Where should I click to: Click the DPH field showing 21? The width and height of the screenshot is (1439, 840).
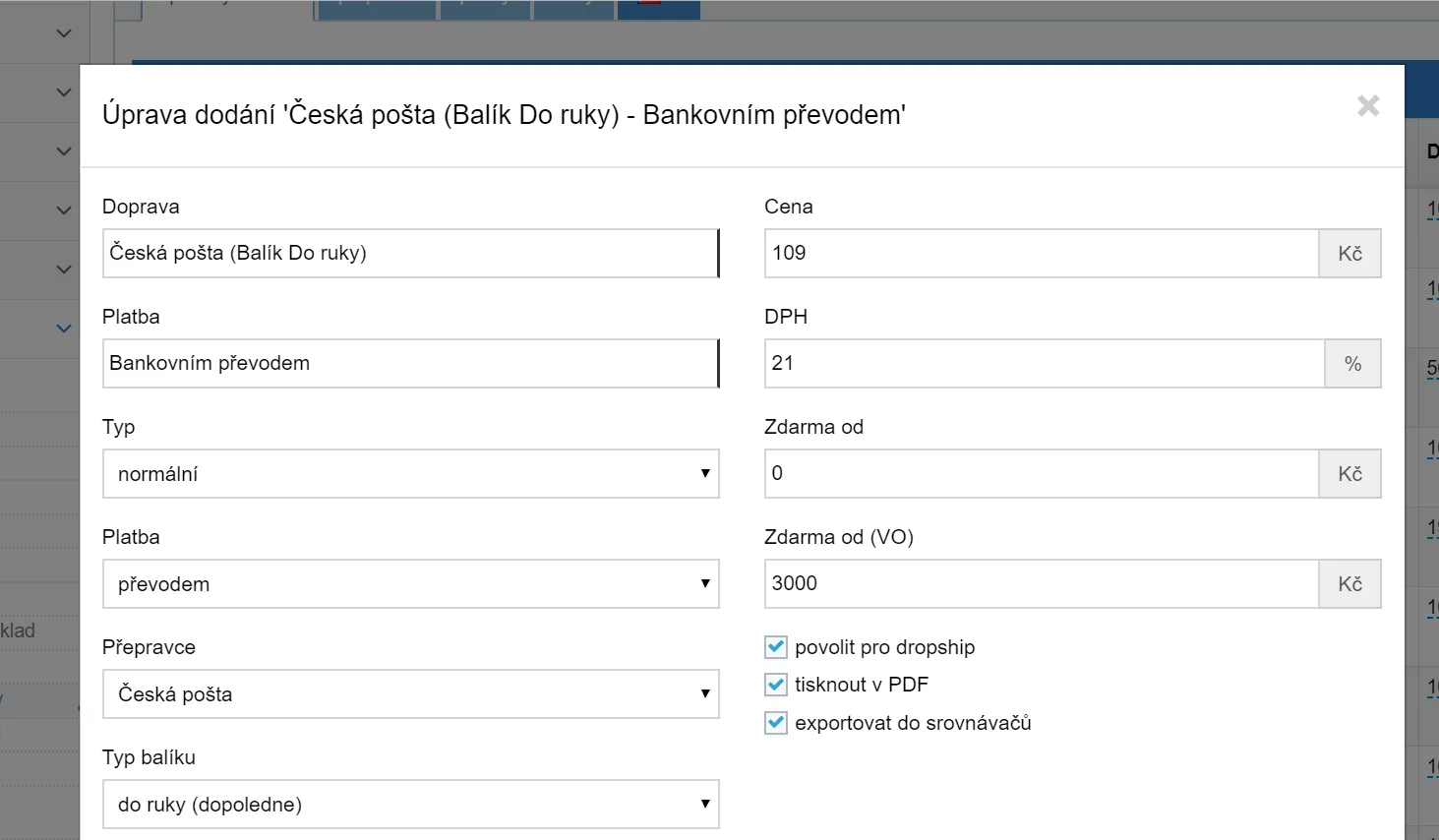tap(1045, 364)
